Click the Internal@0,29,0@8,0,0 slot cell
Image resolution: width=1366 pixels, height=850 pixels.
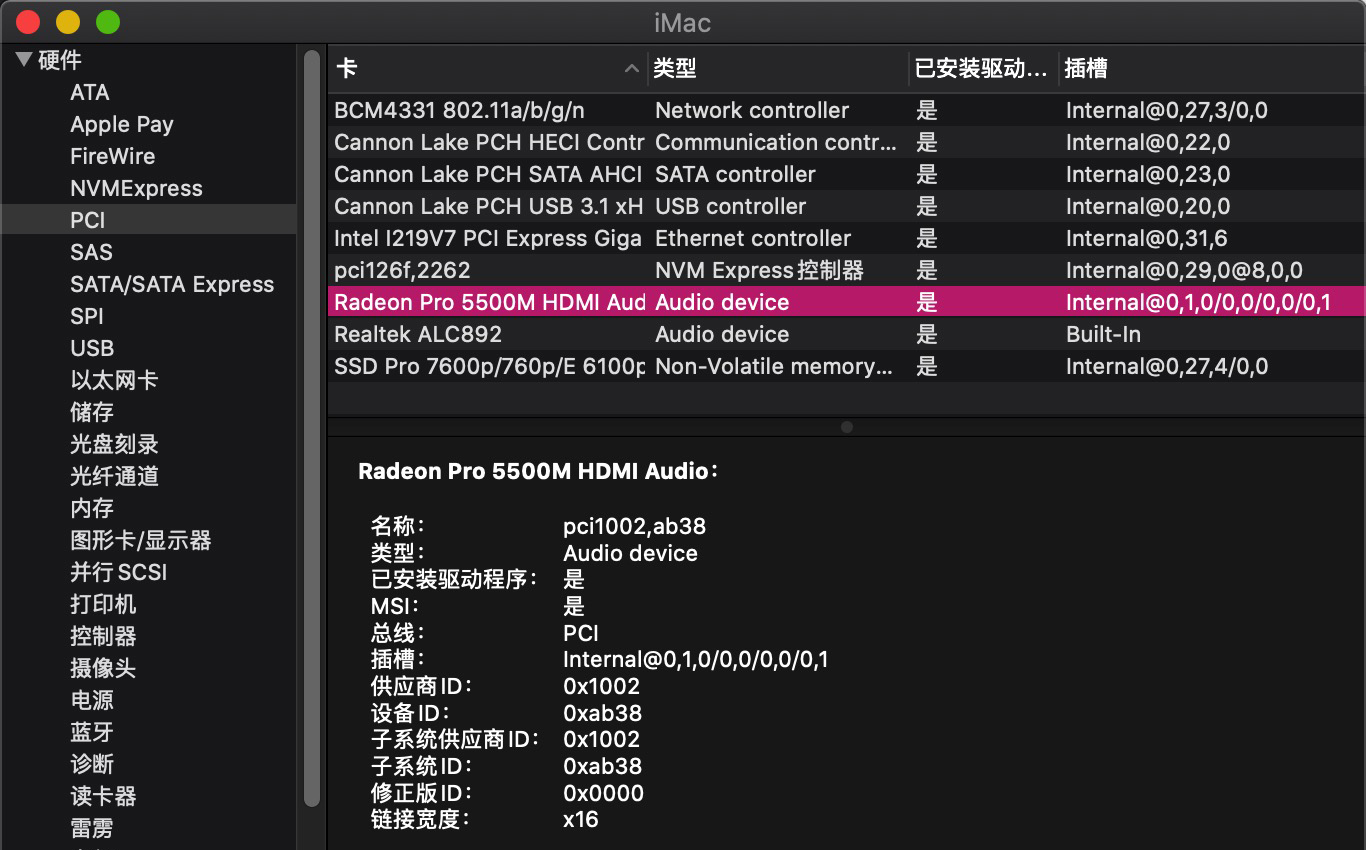1184,270
